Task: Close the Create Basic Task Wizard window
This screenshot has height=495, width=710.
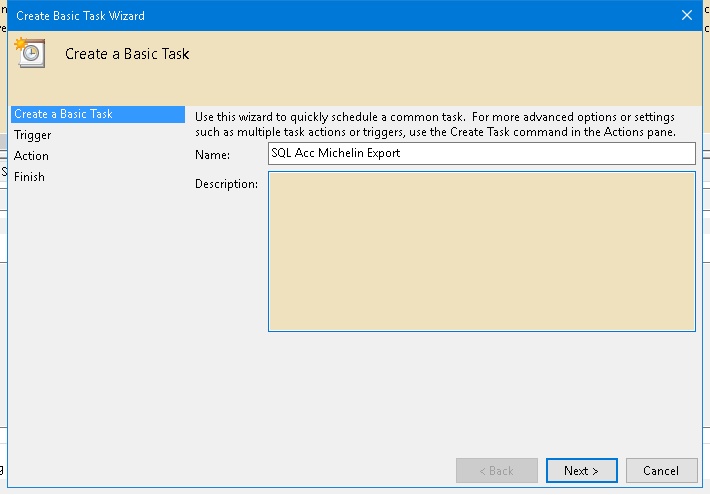Action: [x=687, y=15]
